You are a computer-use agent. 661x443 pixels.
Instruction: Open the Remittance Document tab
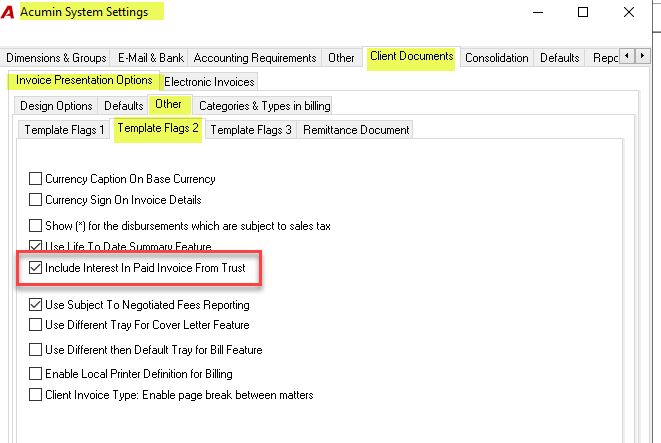(x=356, y=130)
